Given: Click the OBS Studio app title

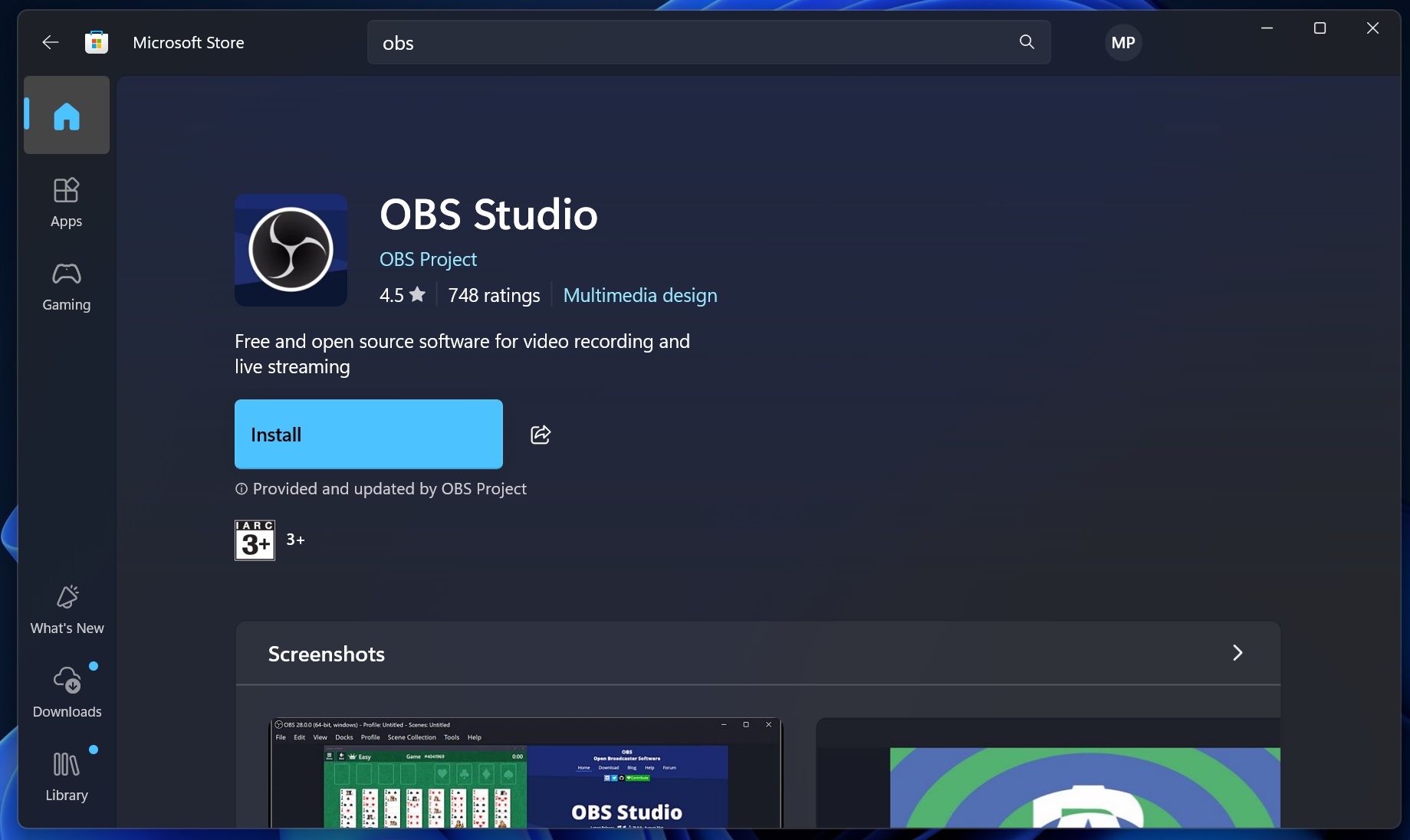Looking at the screenshot, I should (x=488, y=214).
